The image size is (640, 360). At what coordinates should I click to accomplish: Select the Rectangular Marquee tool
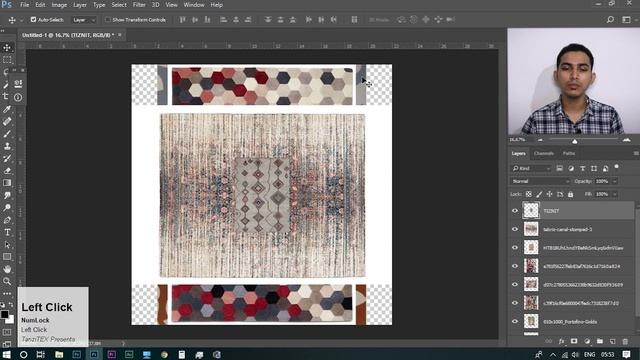point(7,60)
